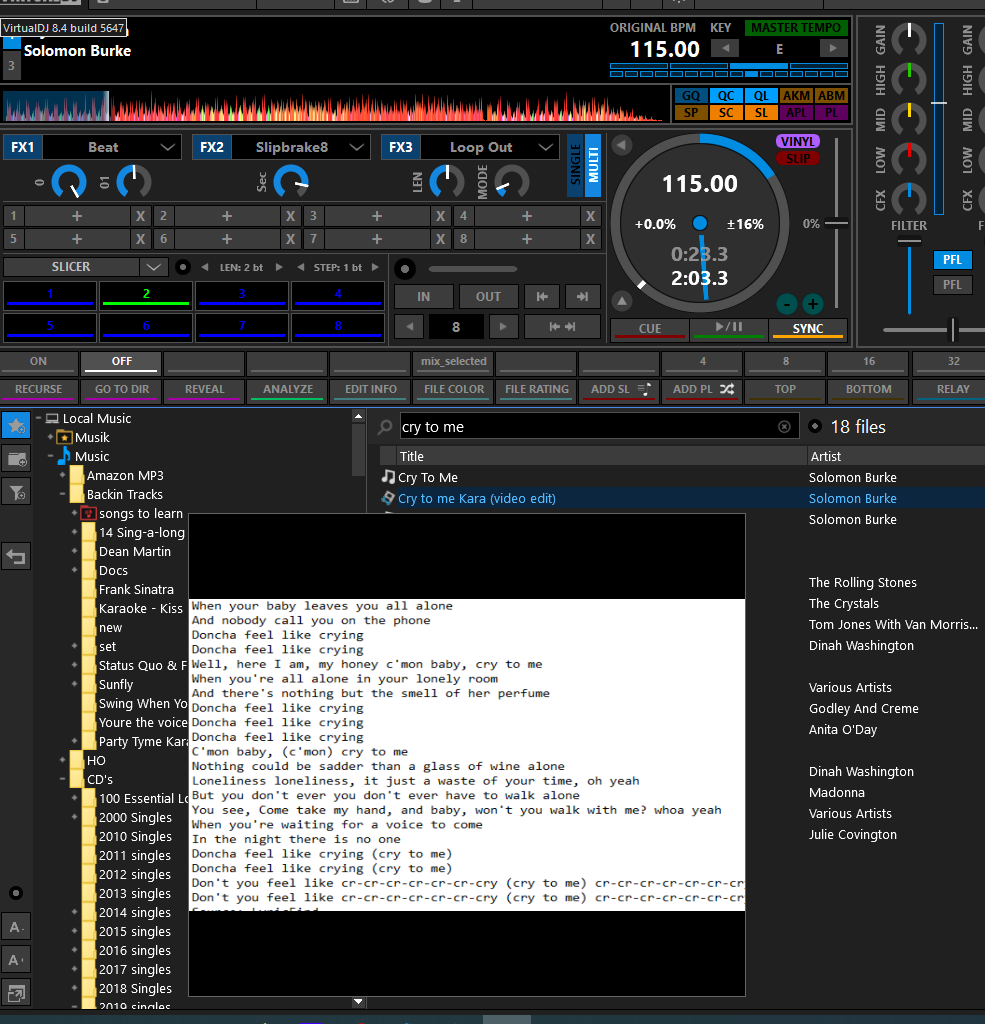Select the GQ pad page
Image resolution: width=985 pixels, height=1024 pixels.
coord(690,96)
